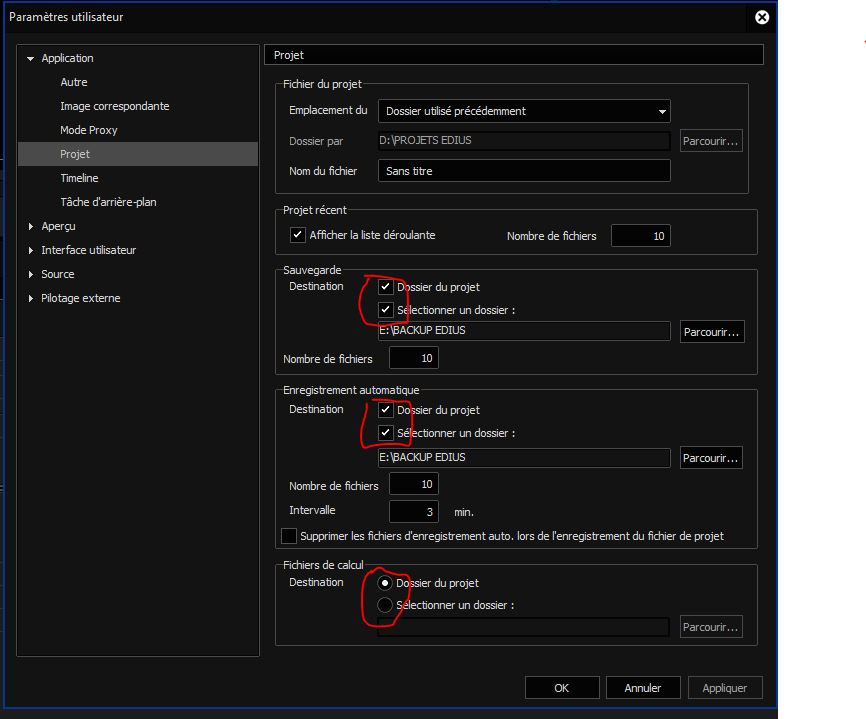Click the Enregistrement automatique folder path field

pos(524,458)
